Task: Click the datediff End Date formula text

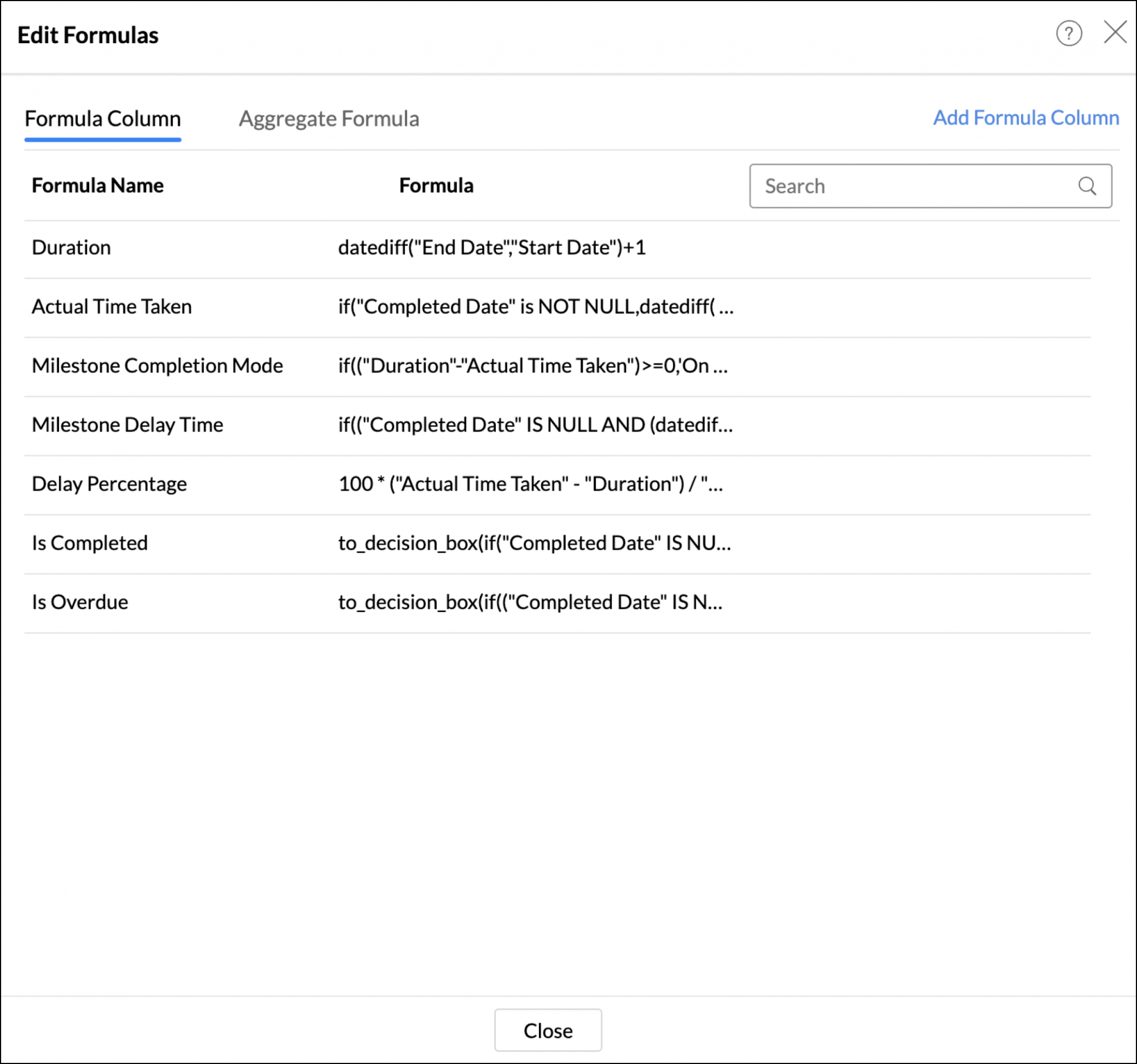Action: [492, 248]
